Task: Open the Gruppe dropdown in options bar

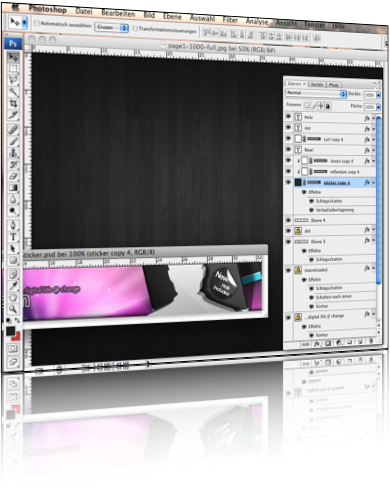Action: tap(112, 27)
